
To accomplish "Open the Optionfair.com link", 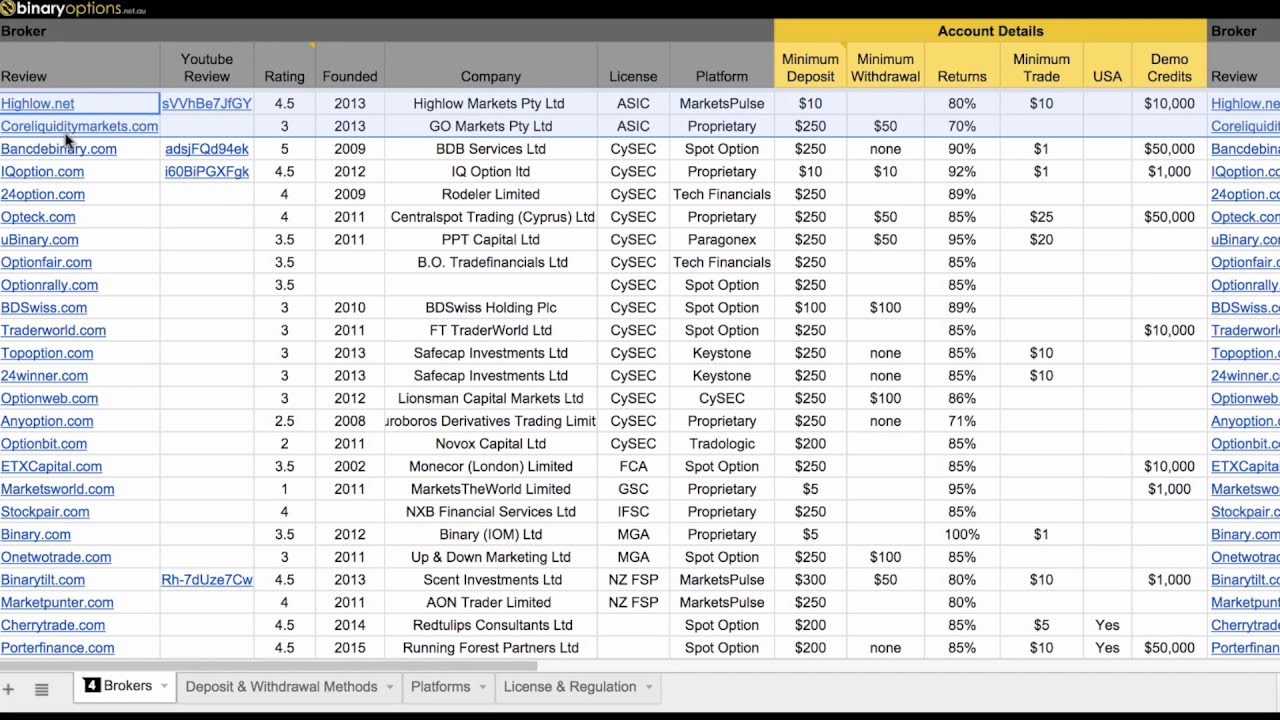I will 46,262.
